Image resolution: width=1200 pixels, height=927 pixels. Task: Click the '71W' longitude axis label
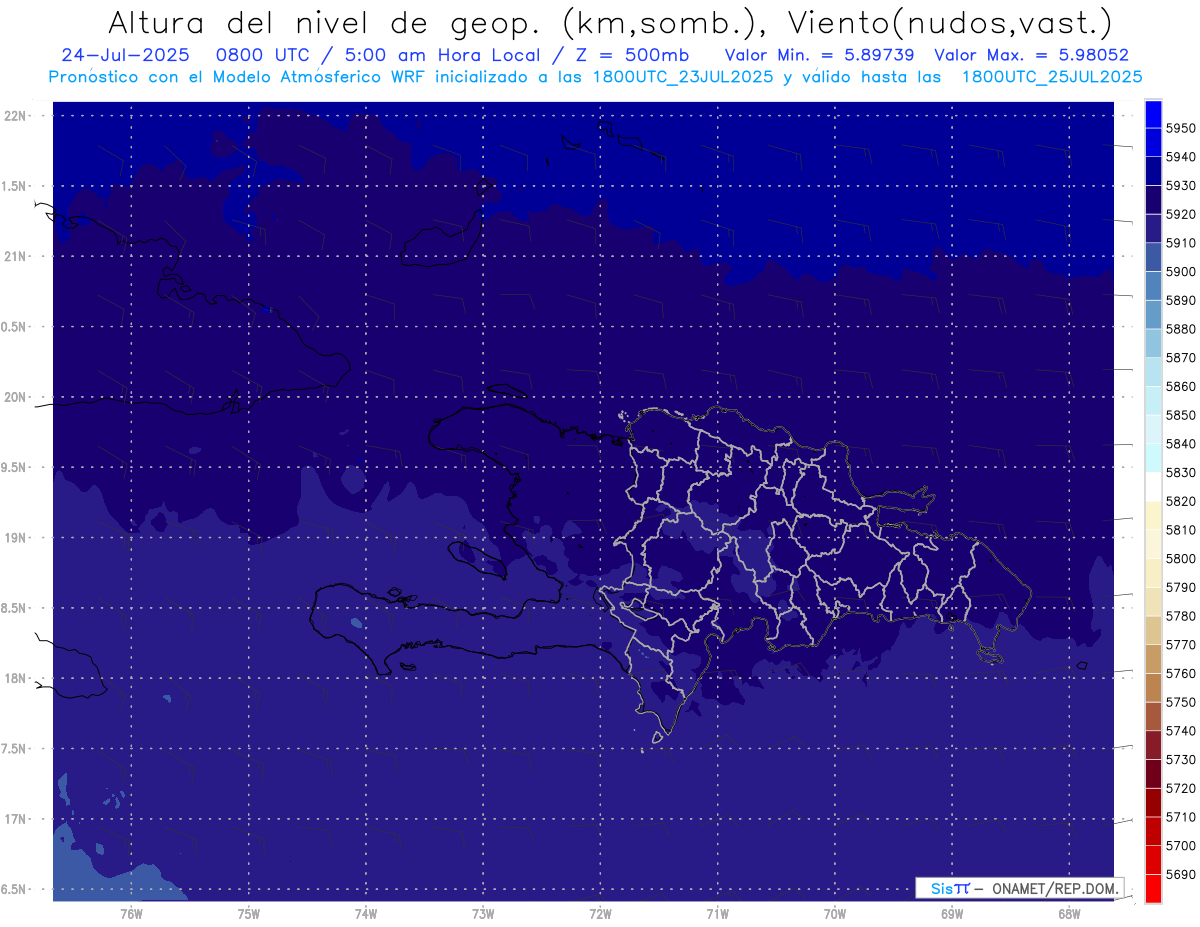point(717,914)
